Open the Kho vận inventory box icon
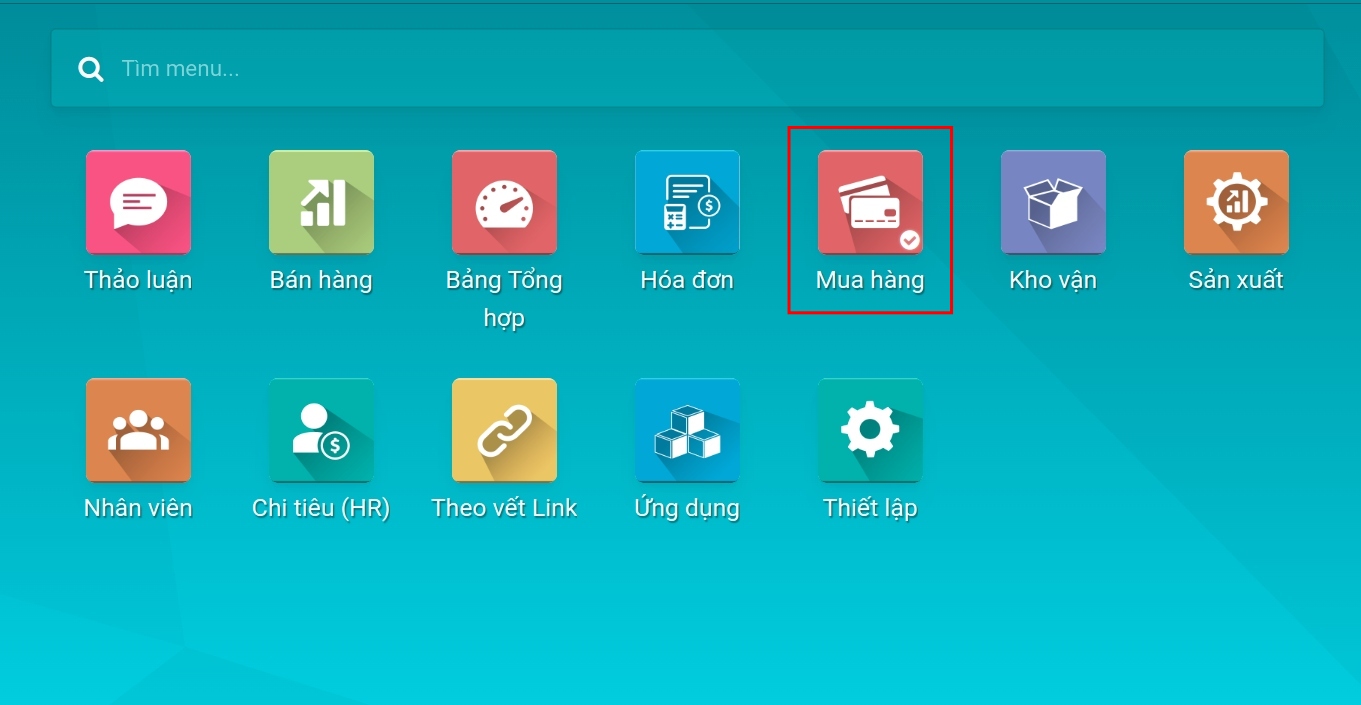 (x=1053, y=202)
